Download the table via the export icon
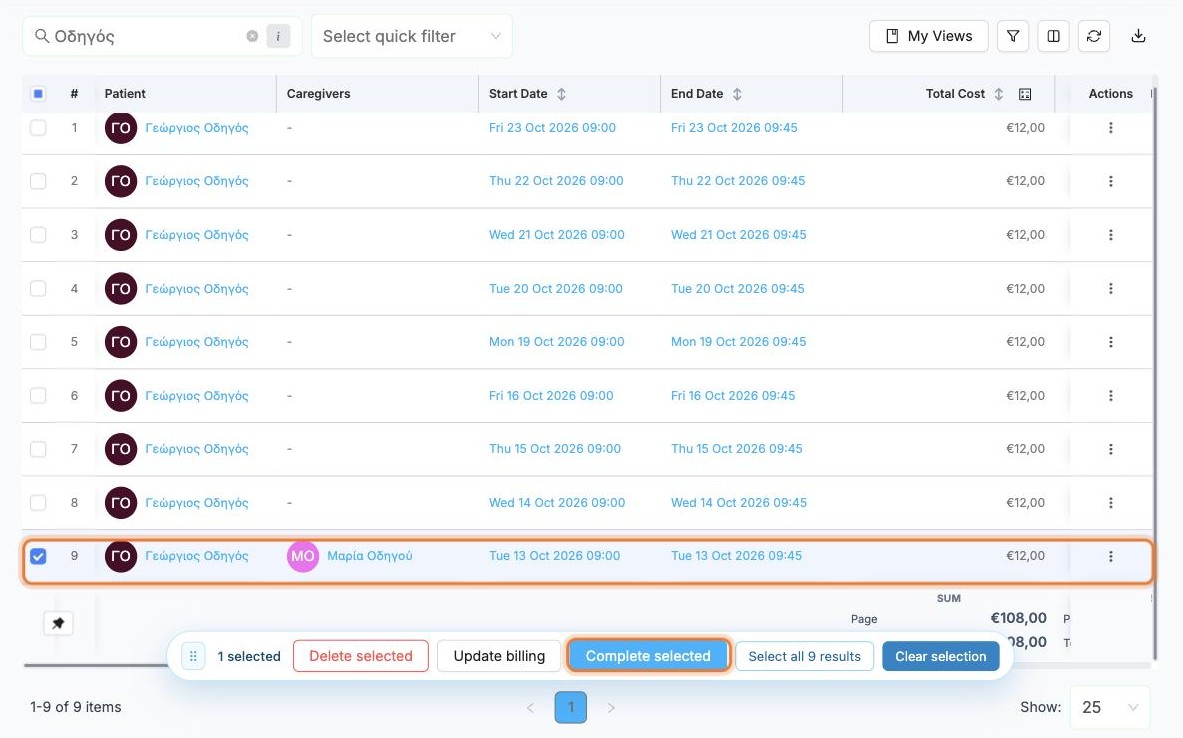 click(1138, 36)
